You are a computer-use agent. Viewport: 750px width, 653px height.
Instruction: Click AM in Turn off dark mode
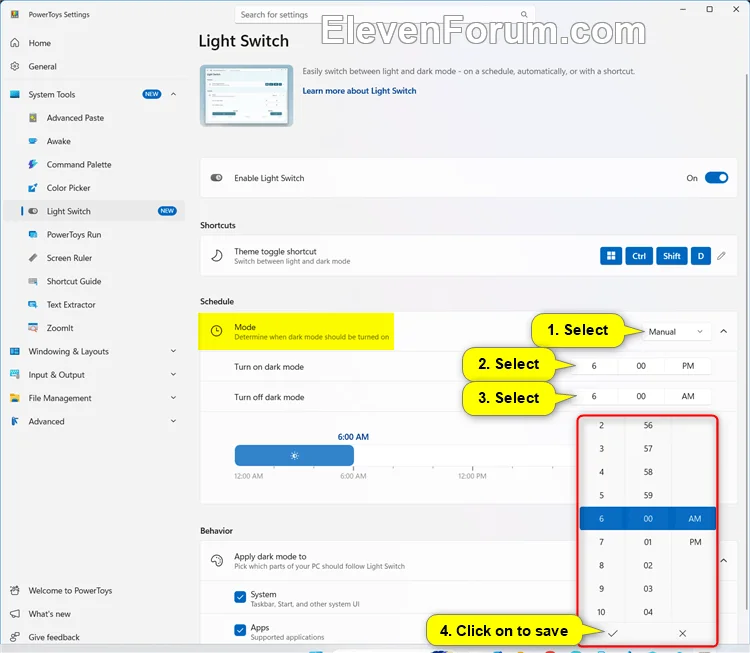pos(688,396)
